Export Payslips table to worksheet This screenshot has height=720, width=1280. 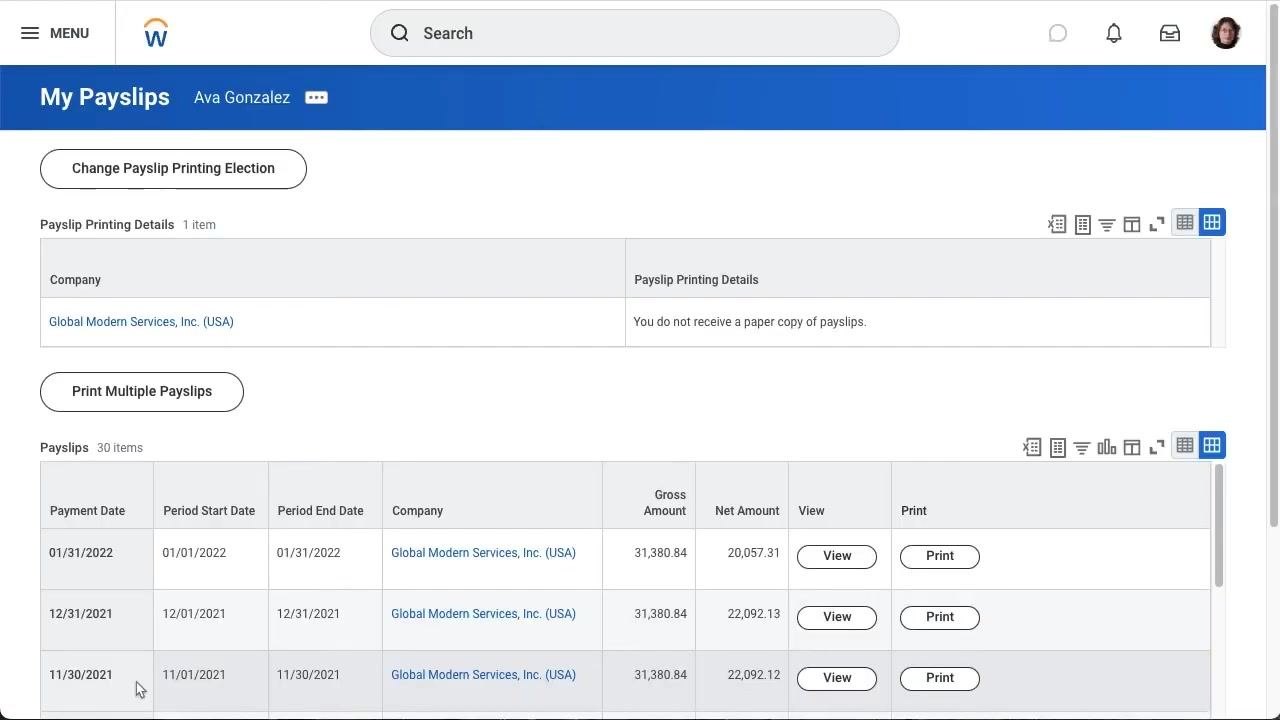point(1057,447)
